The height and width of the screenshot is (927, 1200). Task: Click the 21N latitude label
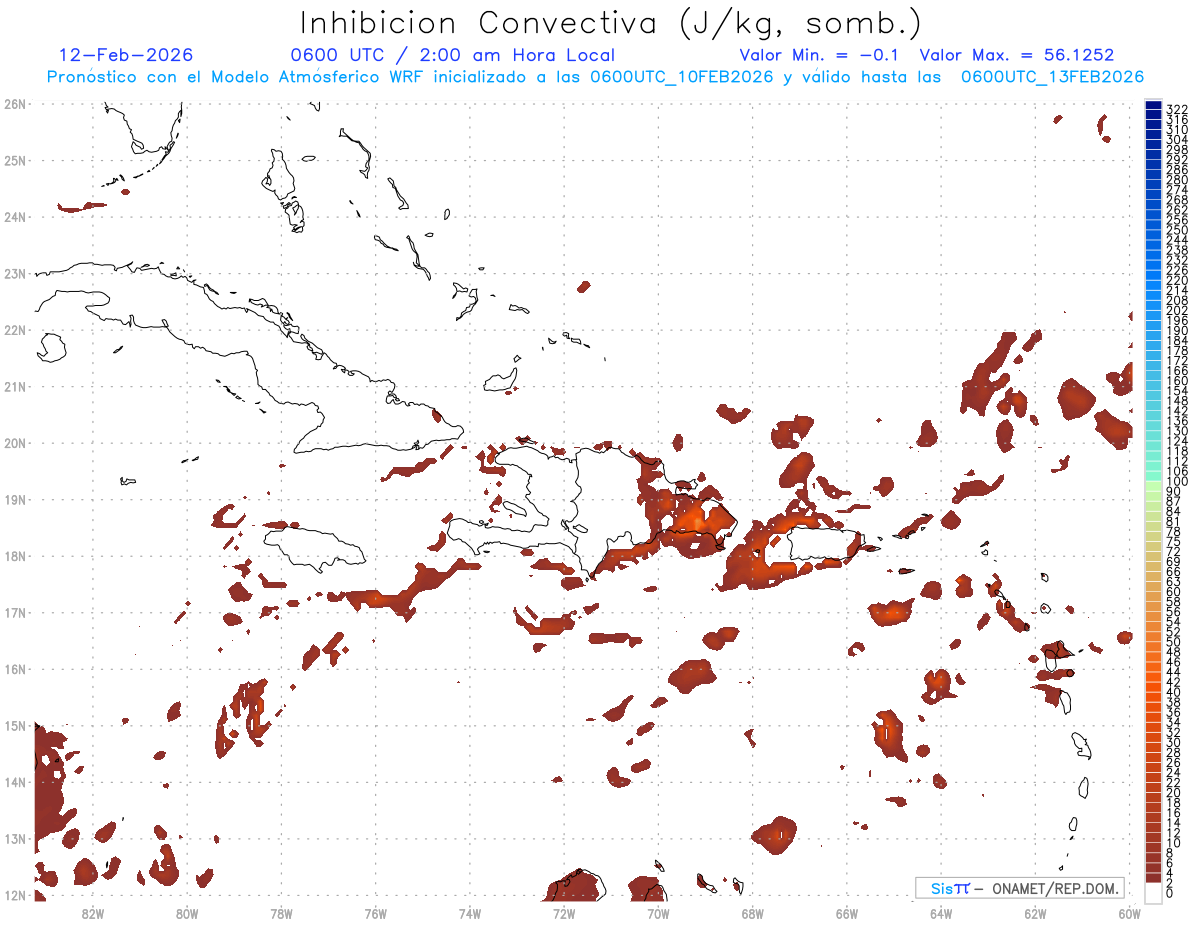[15, 386]
